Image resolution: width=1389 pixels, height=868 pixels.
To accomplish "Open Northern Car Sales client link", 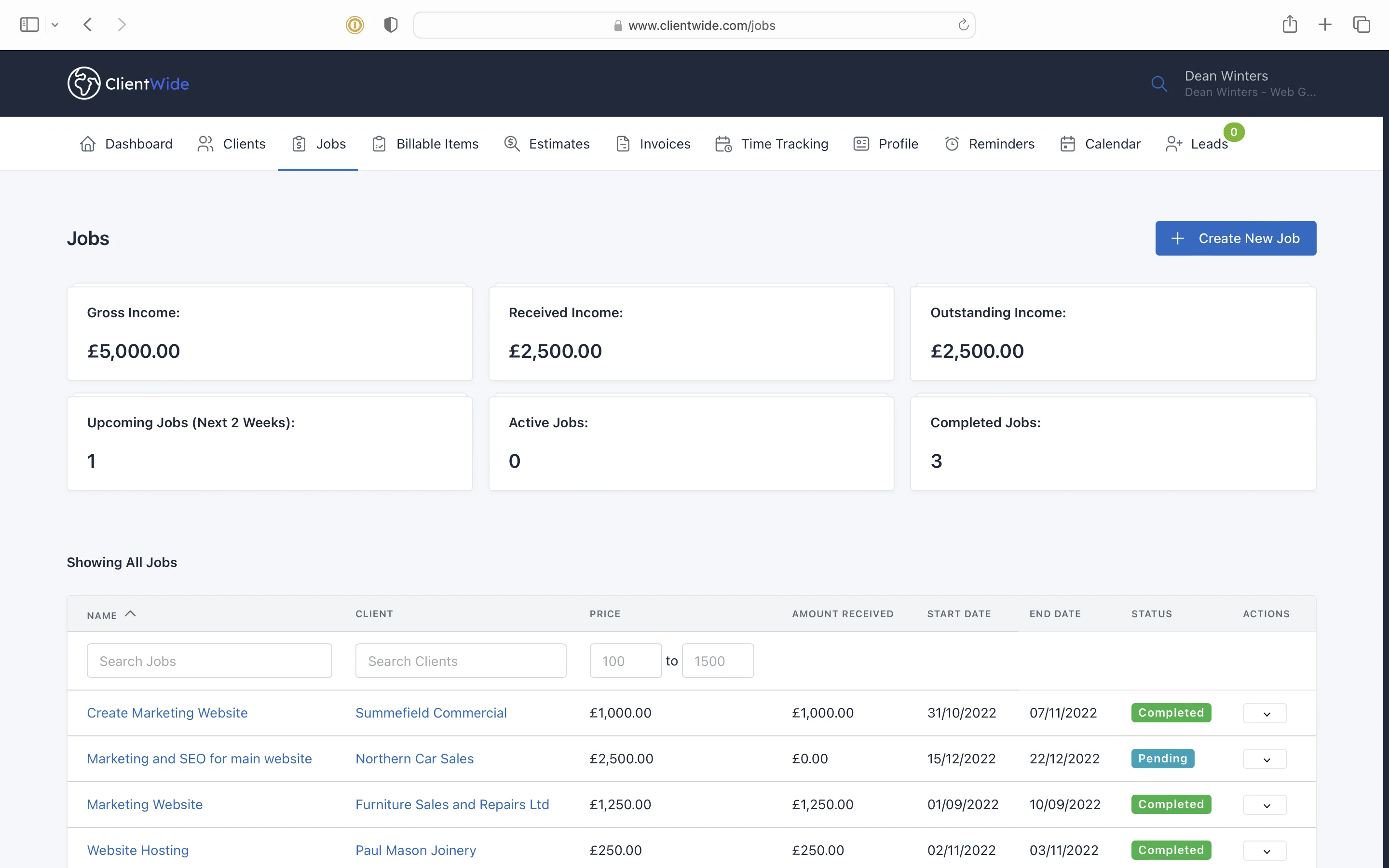I will tap(414, 759).
